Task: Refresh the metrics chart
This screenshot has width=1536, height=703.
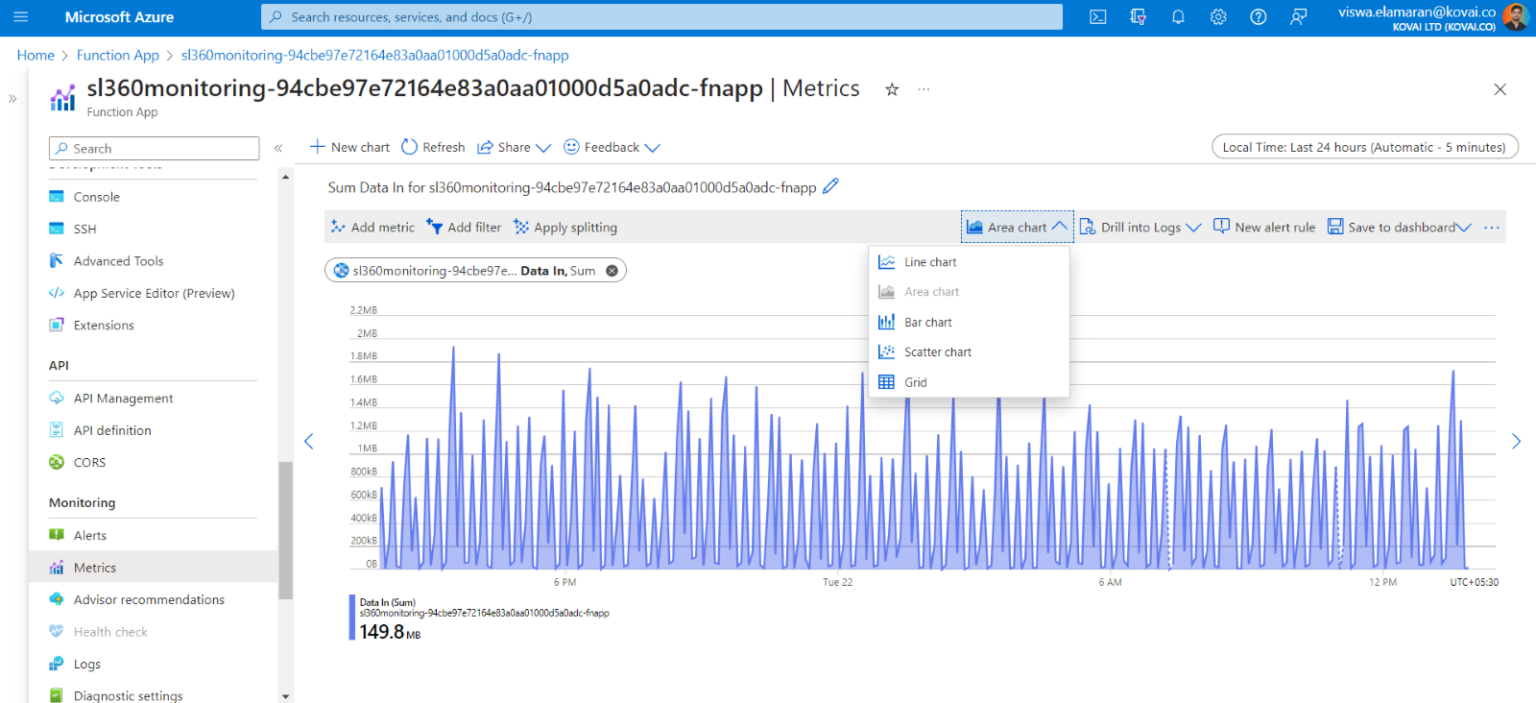Action: 432,147
